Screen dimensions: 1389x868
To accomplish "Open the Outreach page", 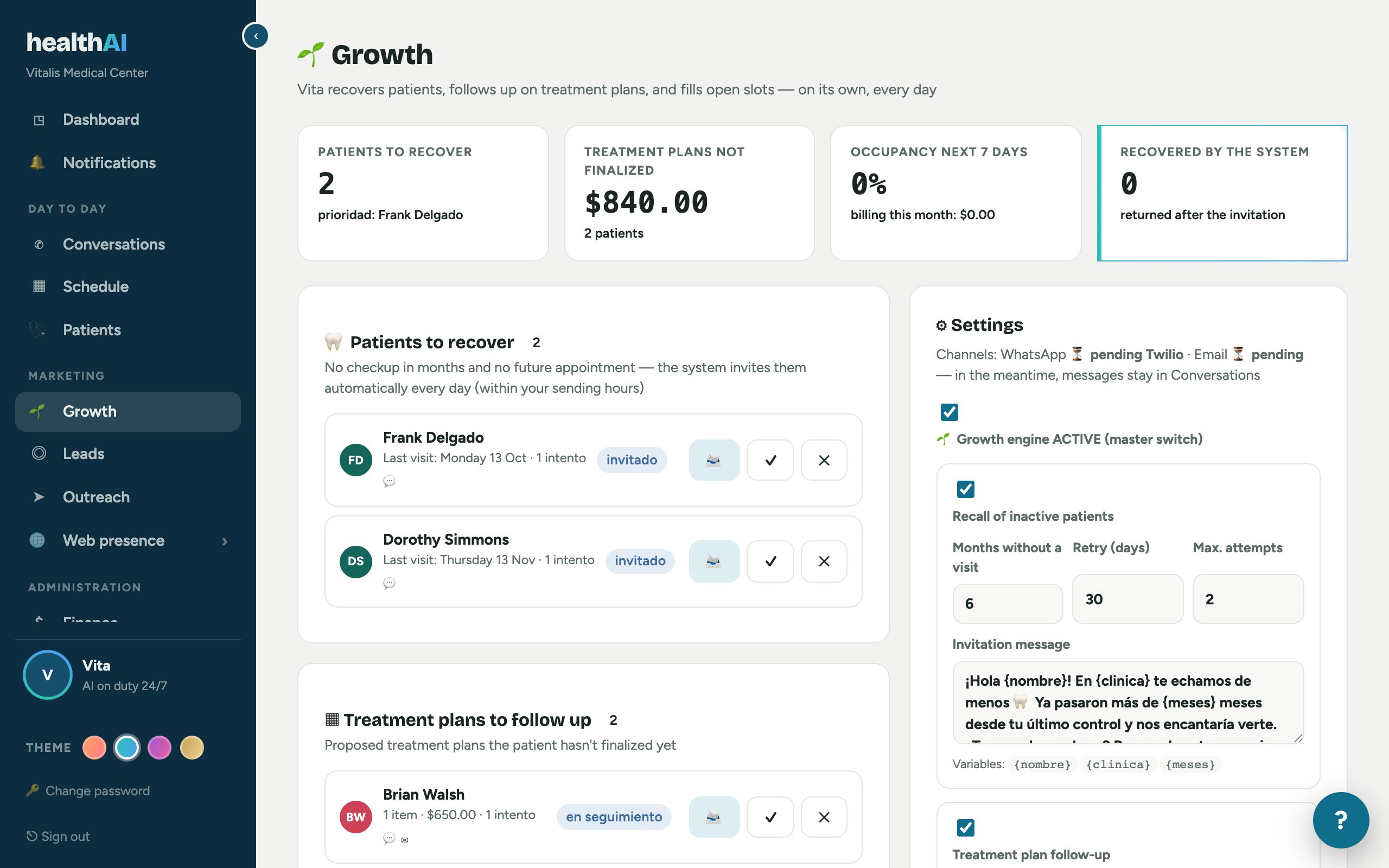I will click(128, 497).
